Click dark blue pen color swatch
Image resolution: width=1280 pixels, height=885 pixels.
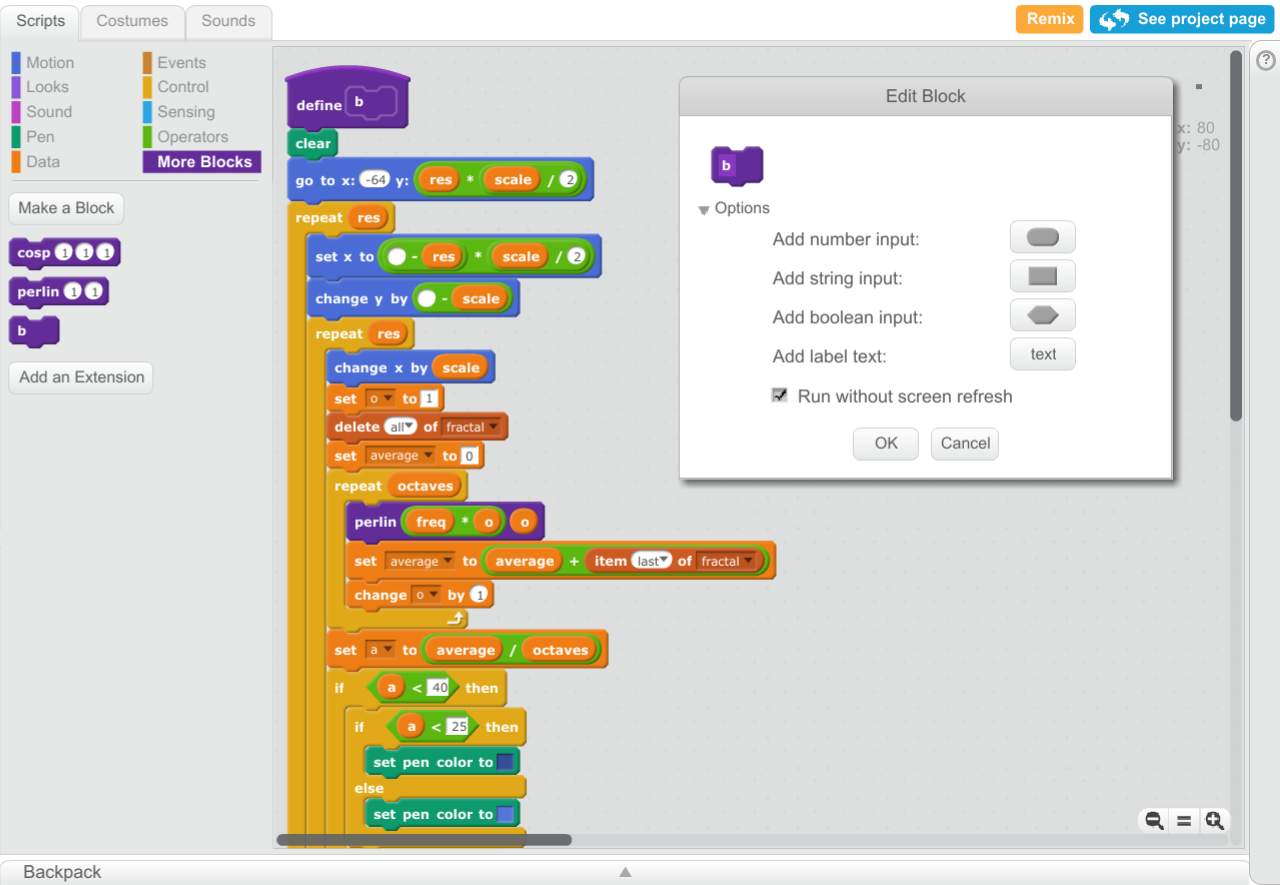point(506,762)
